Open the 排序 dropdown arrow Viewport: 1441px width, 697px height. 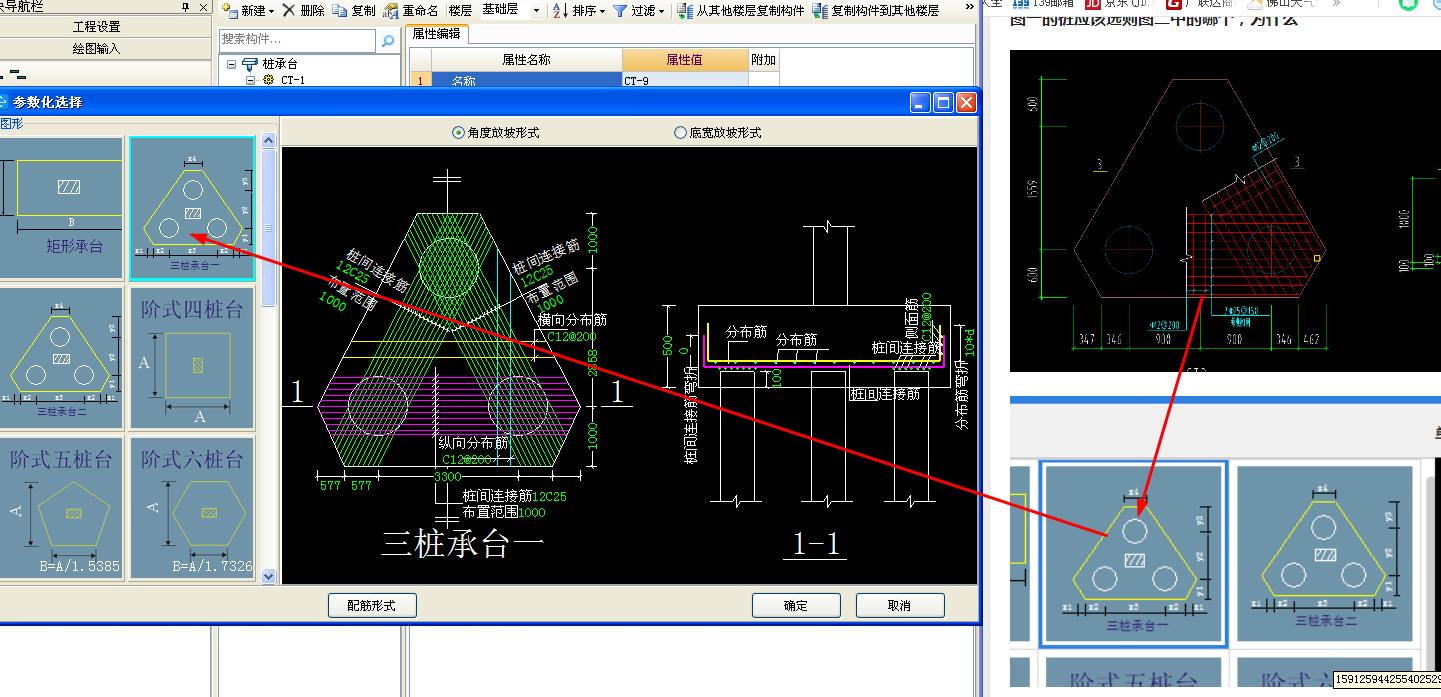pyautogui.click(x=603, y=12)
